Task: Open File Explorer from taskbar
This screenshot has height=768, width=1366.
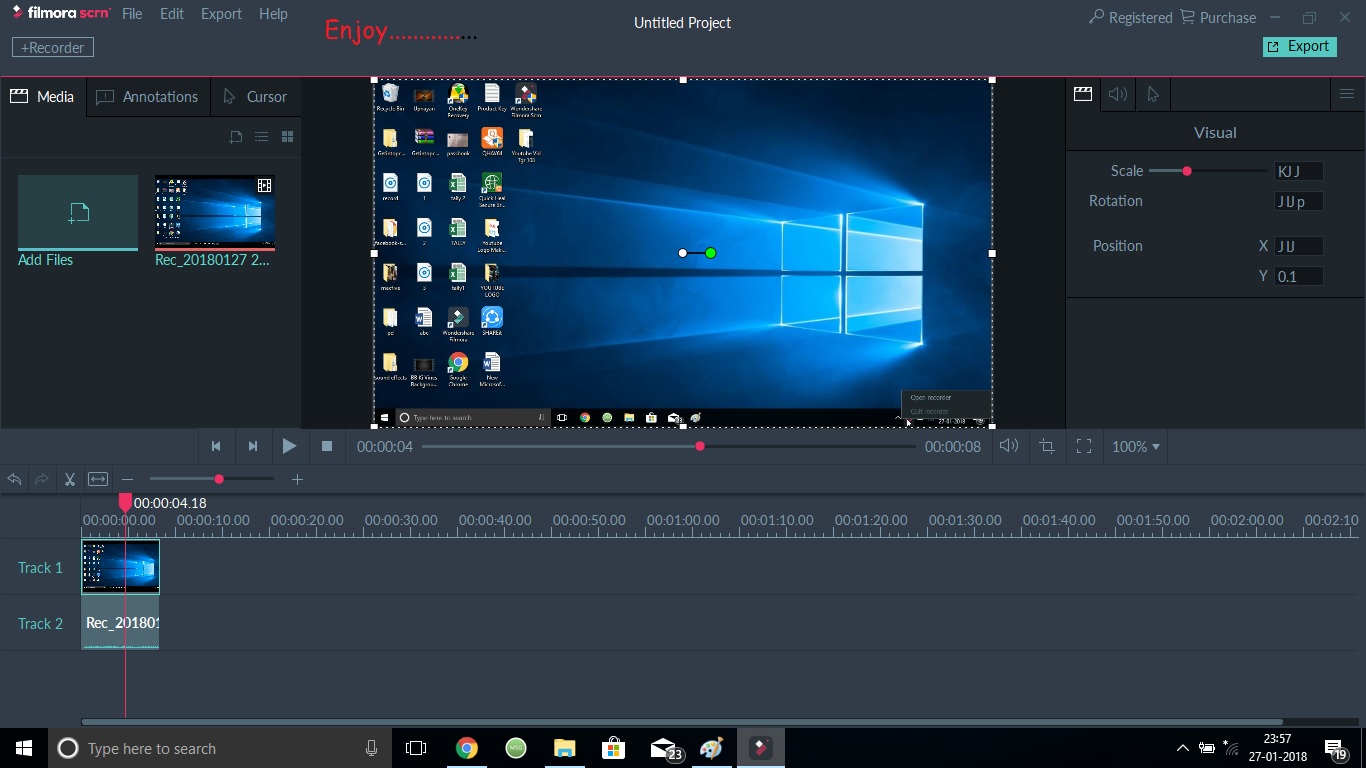Action: [565, 748]
